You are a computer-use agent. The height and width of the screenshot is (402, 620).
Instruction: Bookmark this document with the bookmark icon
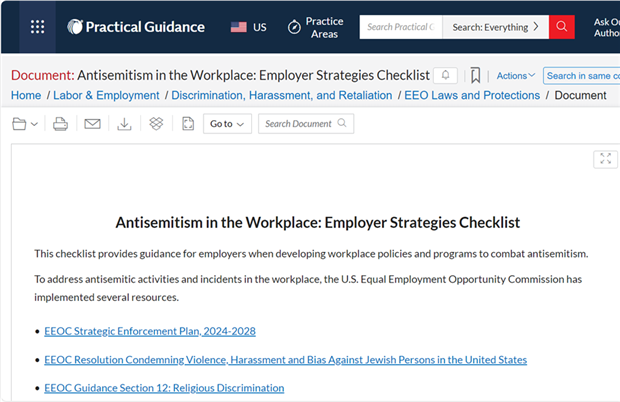click(x=475, y=75)
